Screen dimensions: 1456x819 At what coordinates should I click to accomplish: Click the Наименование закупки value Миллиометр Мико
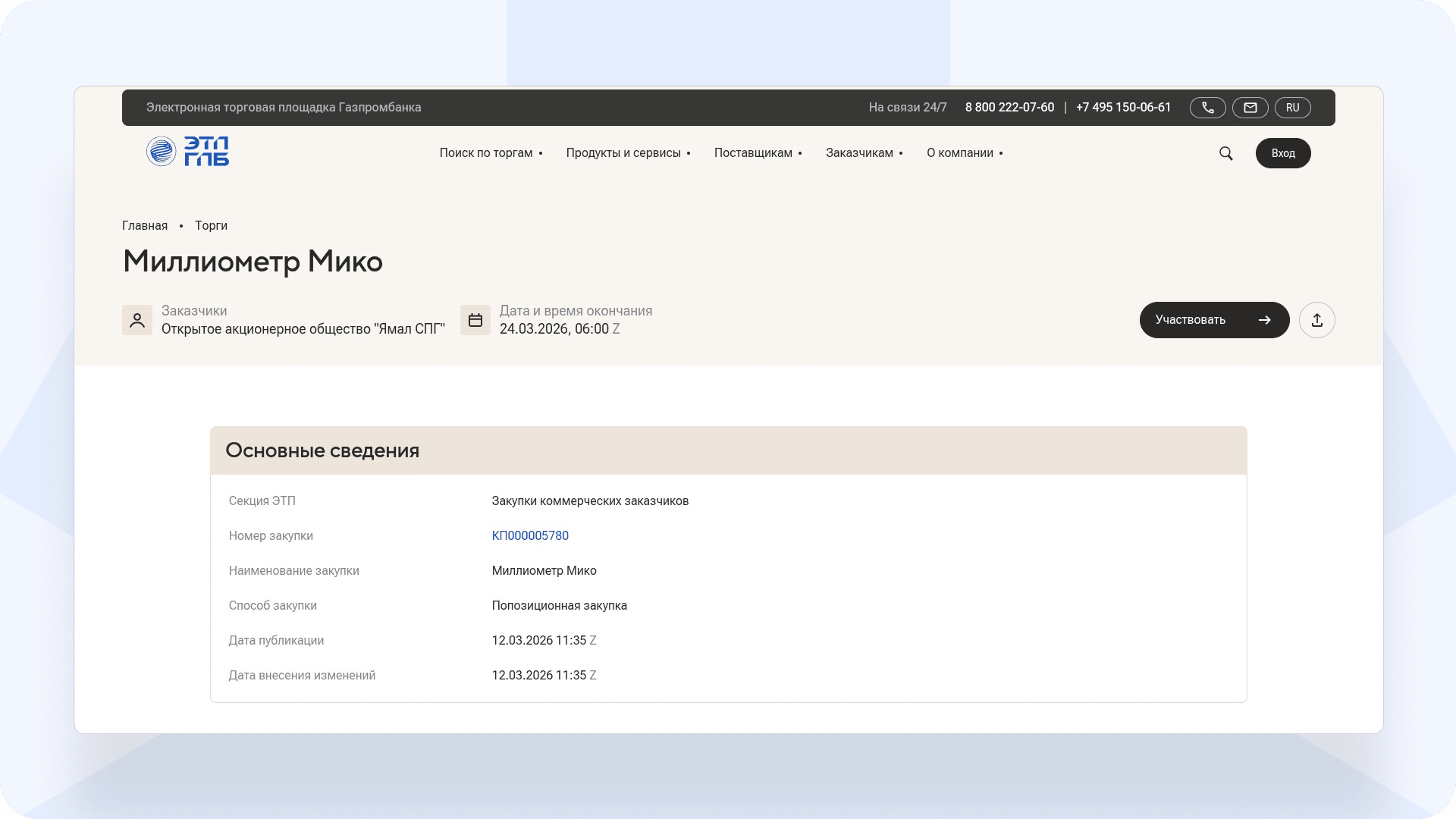[x=544, y=570]
